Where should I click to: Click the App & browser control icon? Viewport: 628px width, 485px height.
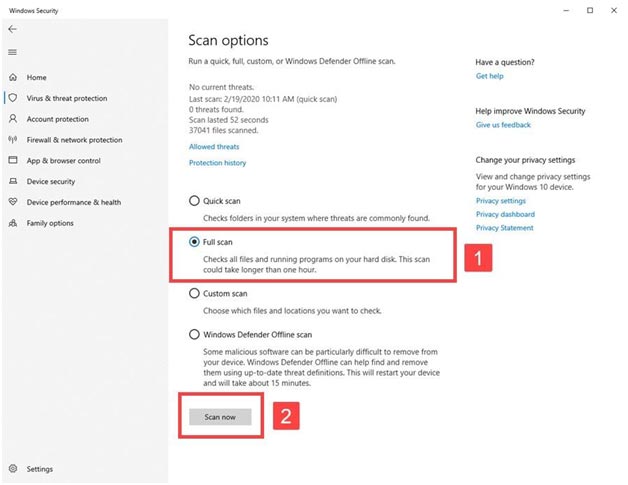tap(13, 160)
